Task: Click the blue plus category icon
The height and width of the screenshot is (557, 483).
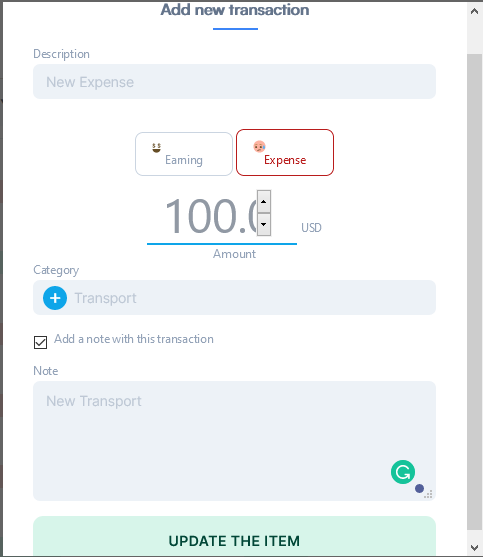Action: pos(55,298)
